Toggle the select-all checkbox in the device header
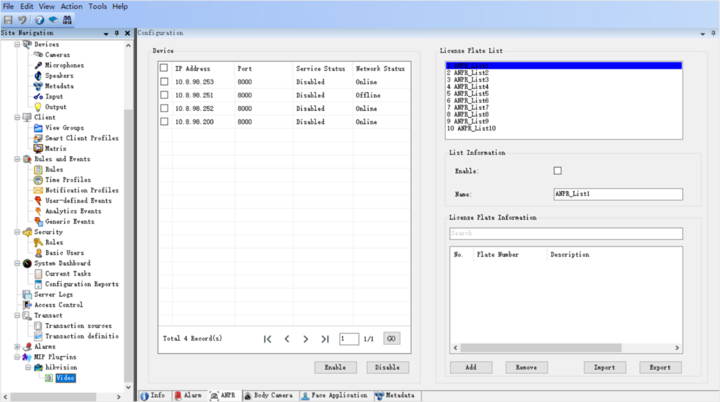The image size is (720, 402). (164, 67)
